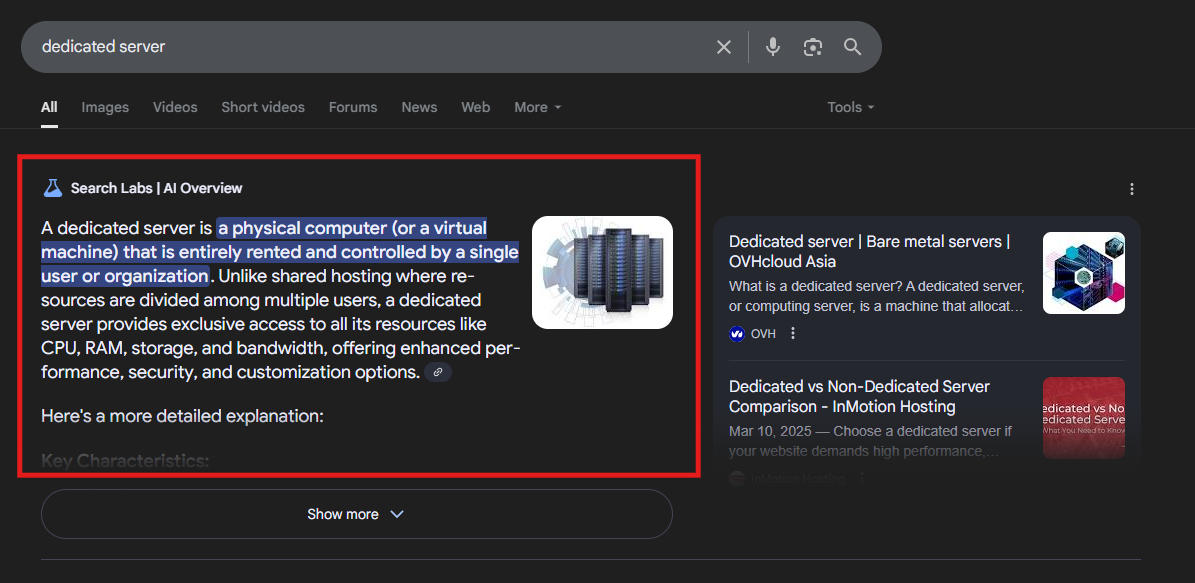Click the OVH snippet starting 'What is a dedicated server?'
The image size is (1195, 583).
[876, 296]
